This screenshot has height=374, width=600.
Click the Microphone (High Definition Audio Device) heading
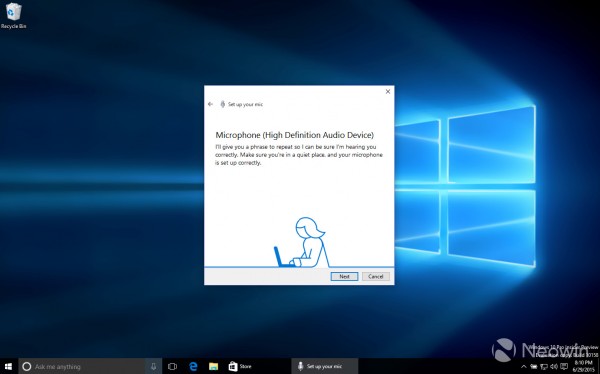coord(295,135)
